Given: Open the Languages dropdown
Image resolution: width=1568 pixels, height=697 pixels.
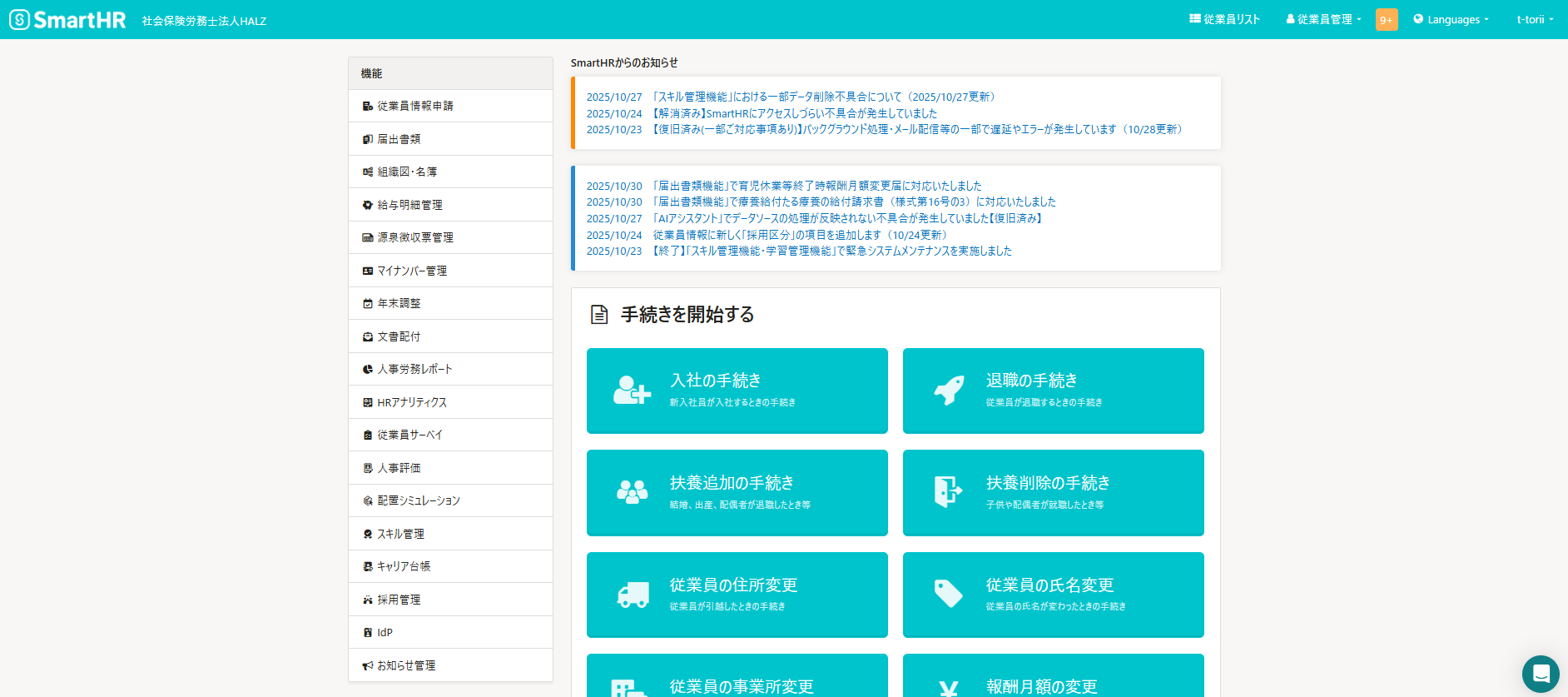Looking at the screenshot, I should 1451,20.
